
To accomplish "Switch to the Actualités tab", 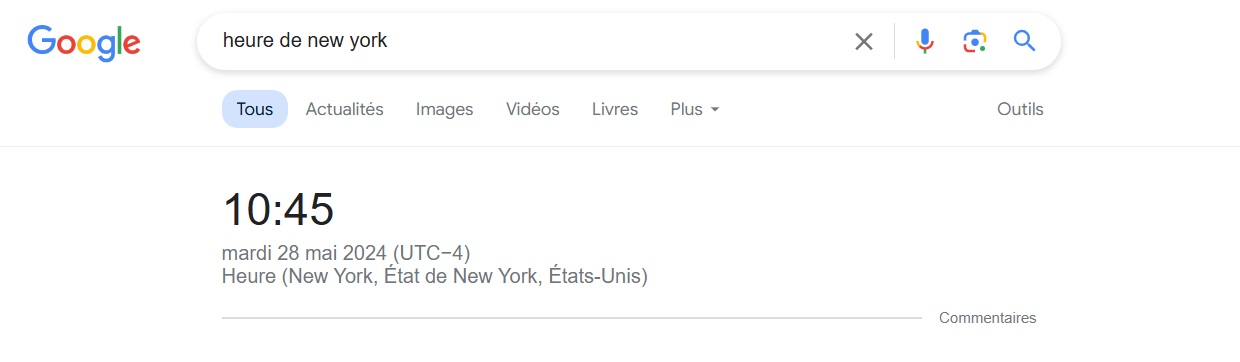I will tap(345, 109).
